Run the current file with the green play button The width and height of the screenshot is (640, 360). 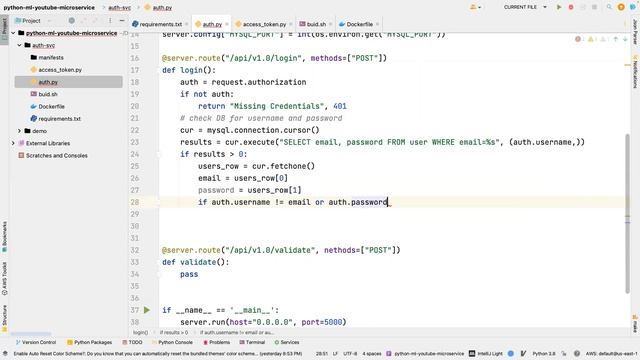coord(559,7)
